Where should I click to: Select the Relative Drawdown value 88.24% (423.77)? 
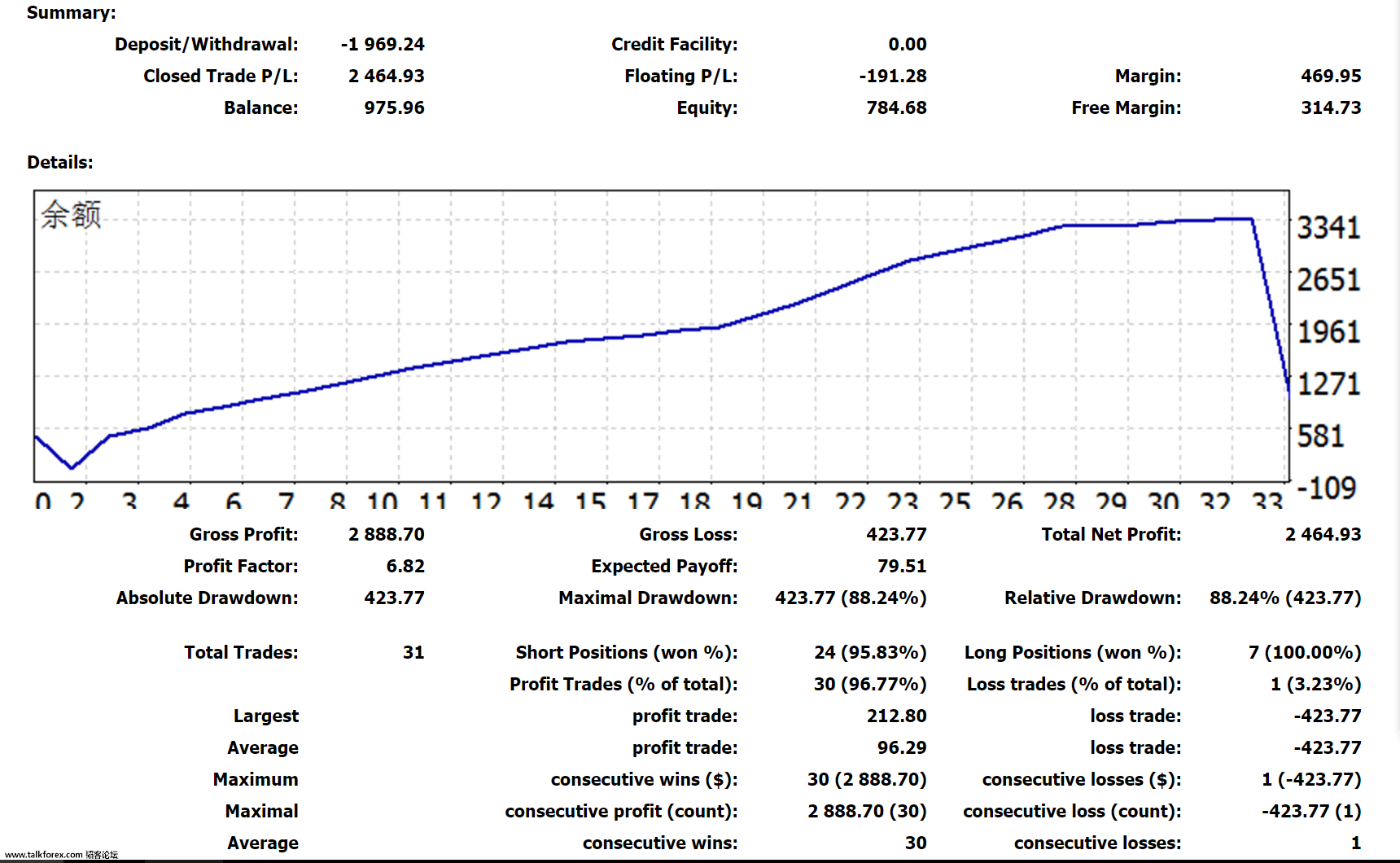[x=1285, y=598]
